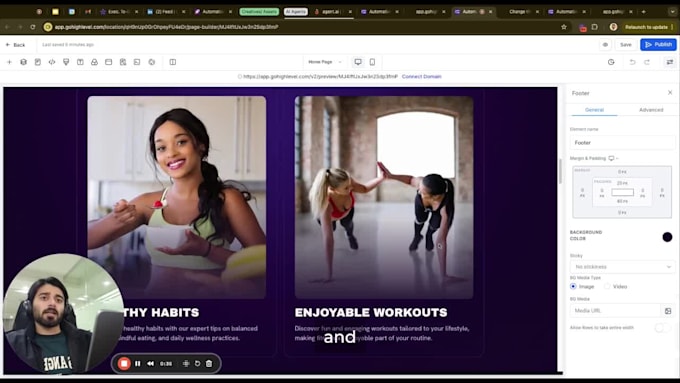This screenshot has height=383, width=680.
Task: Switch to desktop view icon
Action: coord(358,62)
